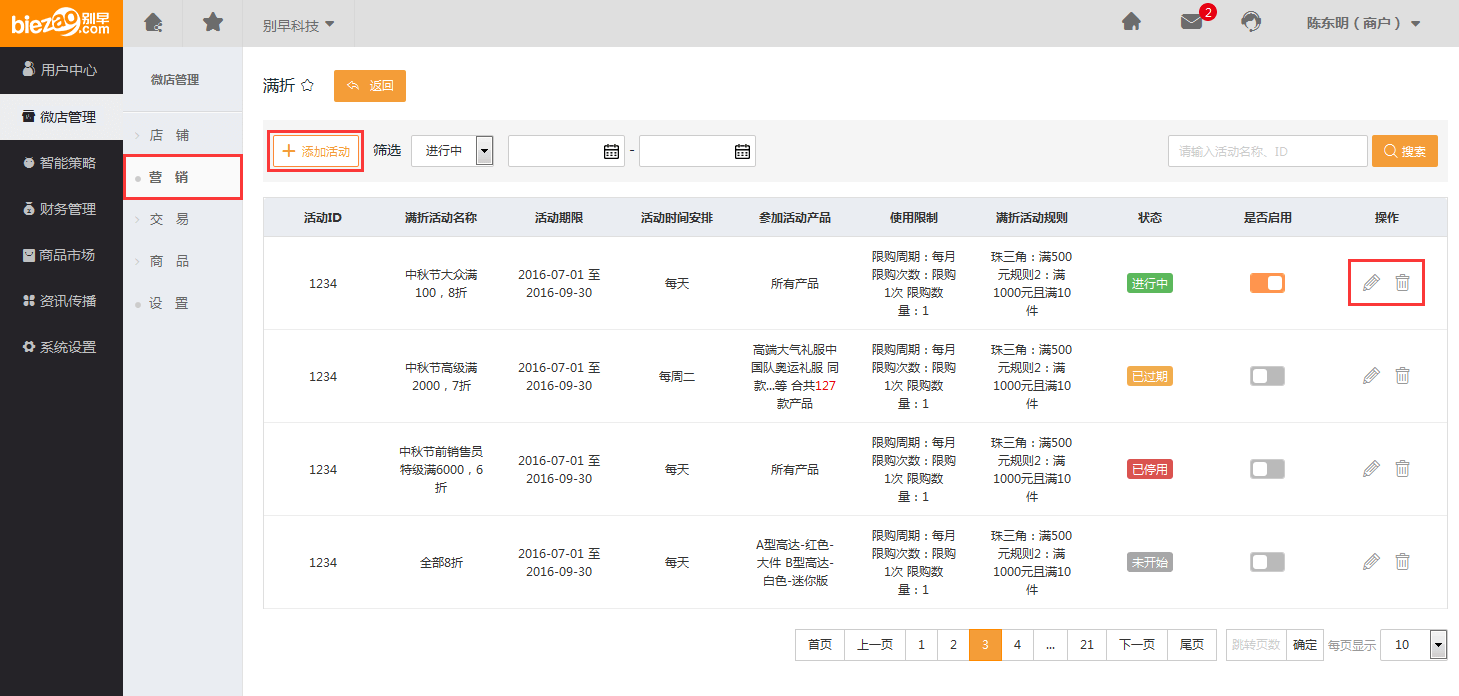Disable the 中秋节大众满100，8折 activity toggle
Viewport: 1459px width, 696px height.
pyautogui.click(x=1267, y=283)
